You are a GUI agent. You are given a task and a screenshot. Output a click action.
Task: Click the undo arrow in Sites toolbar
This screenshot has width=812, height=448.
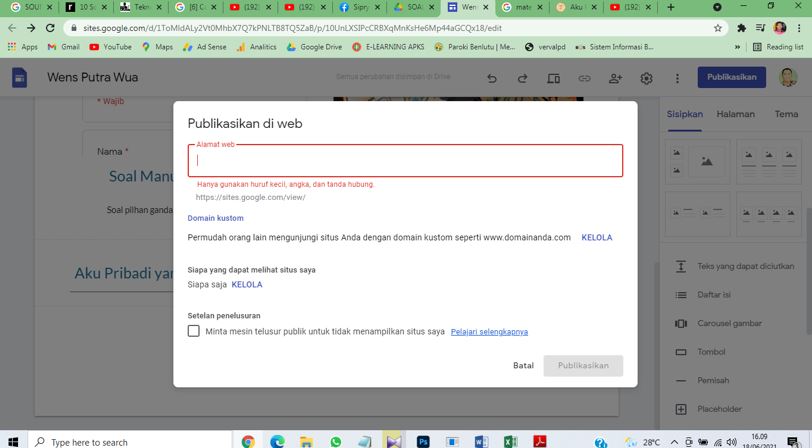point(491,78)
